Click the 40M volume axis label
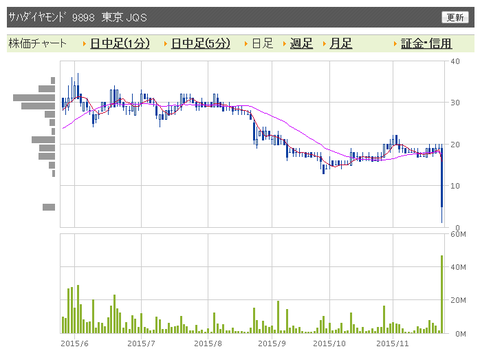The width and height of the screenshot is (480, 360). click(458, 267)
